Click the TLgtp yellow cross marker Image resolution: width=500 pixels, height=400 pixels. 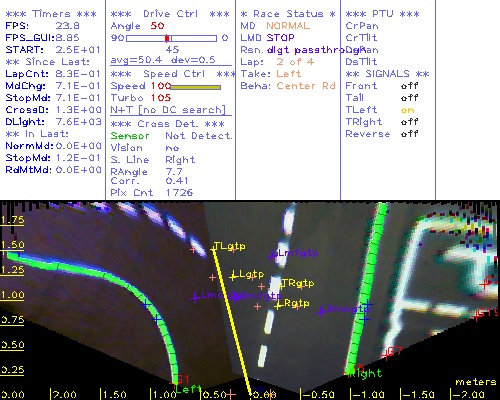214,249
